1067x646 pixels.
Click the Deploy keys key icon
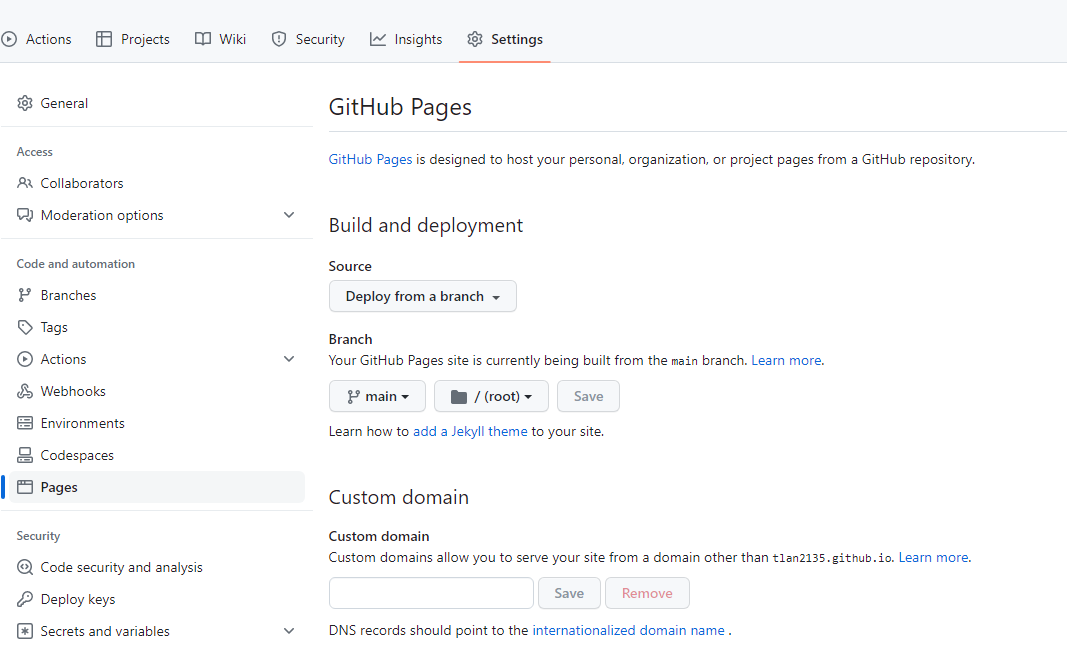[x=25, y=599]
